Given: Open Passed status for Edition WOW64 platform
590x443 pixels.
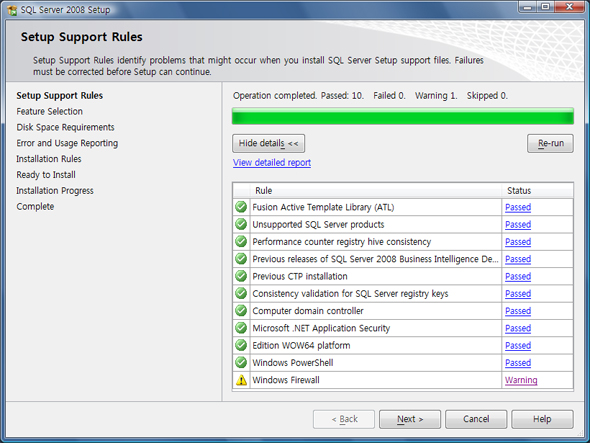Looking at the screenshot, I should point(518,346).
